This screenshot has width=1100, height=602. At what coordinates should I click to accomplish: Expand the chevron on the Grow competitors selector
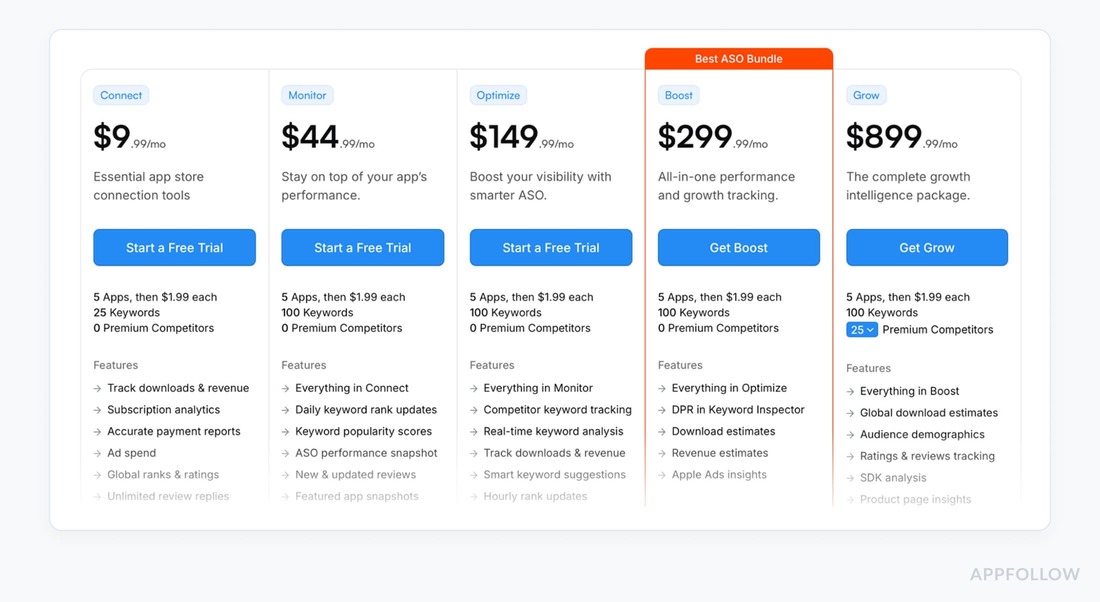pos(871,329)
